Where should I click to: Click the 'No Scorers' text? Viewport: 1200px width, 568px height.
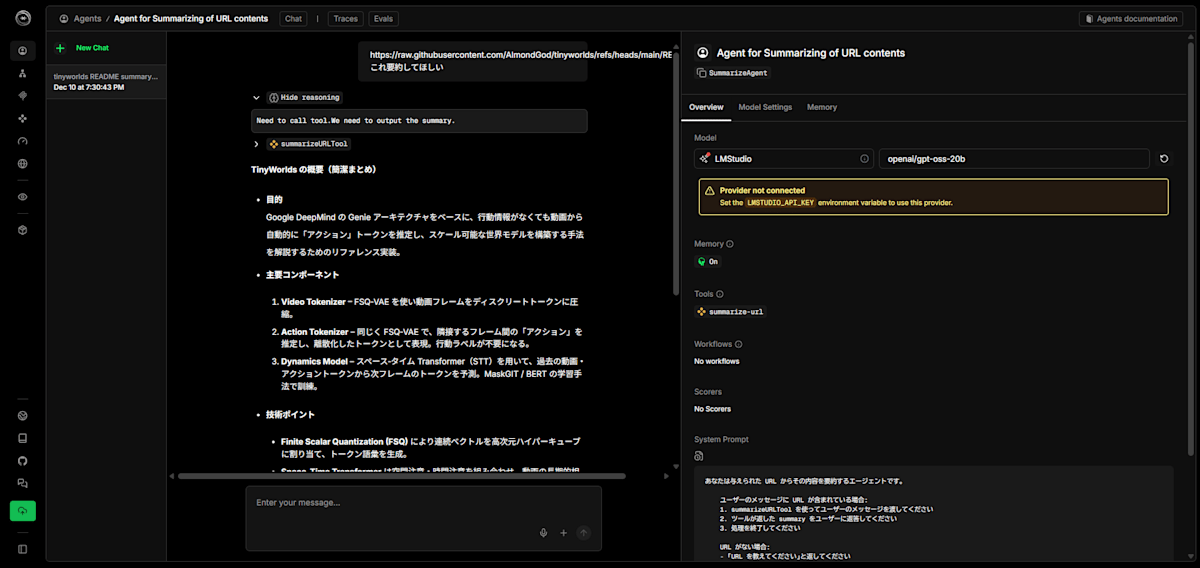pyautogui.click(x=713, y=409)
